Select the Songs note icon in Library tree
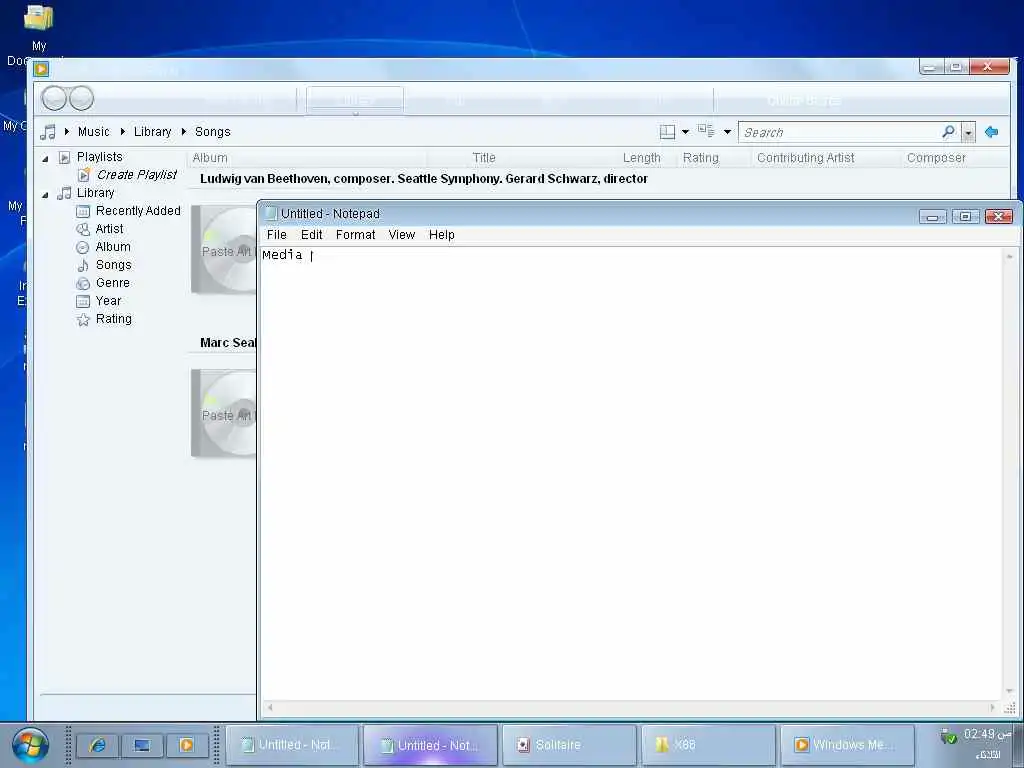This screenshot has width=1024, height=768. (x=83, y=265)
